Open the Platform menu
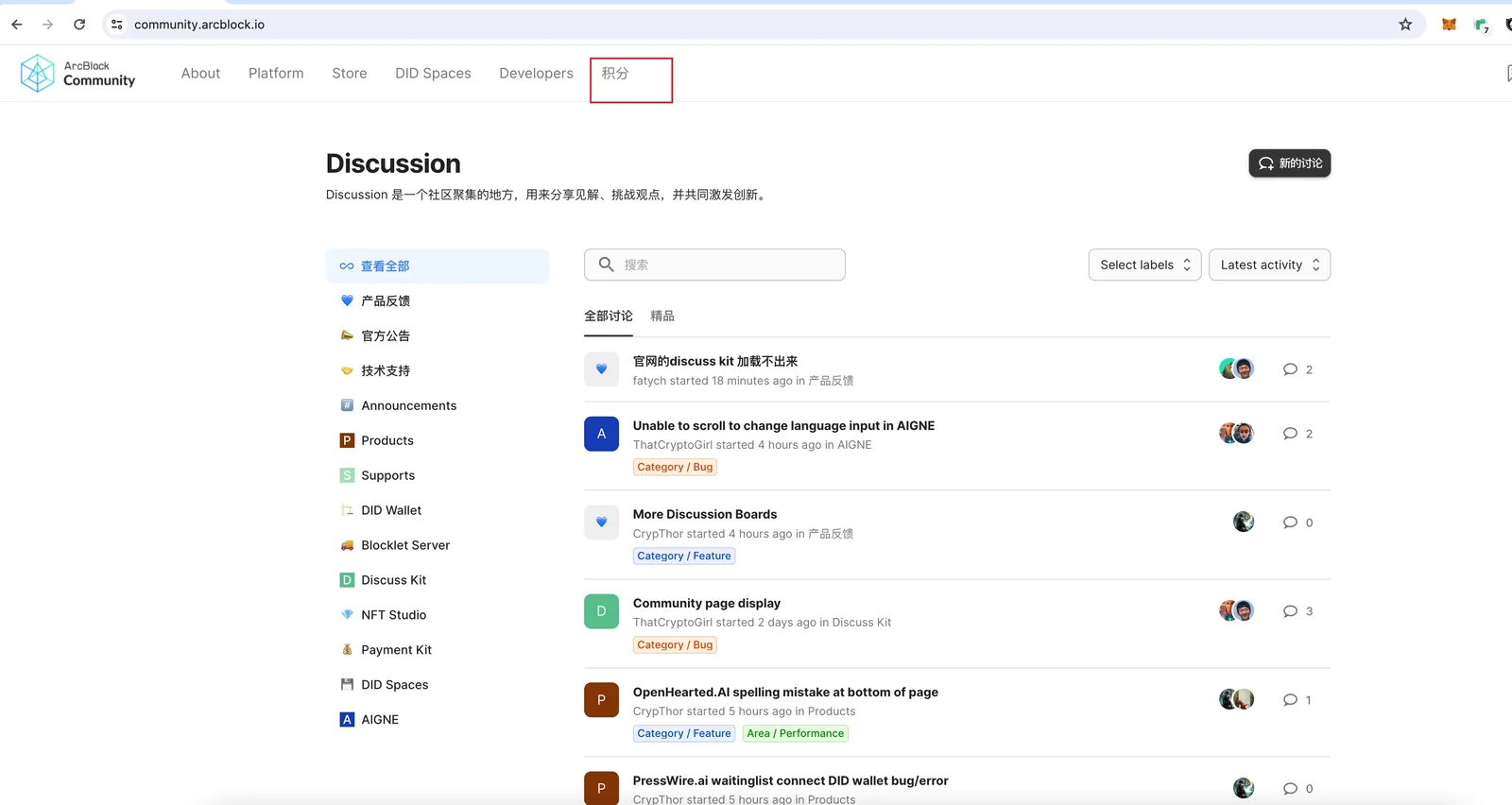 tap(276, 73)
